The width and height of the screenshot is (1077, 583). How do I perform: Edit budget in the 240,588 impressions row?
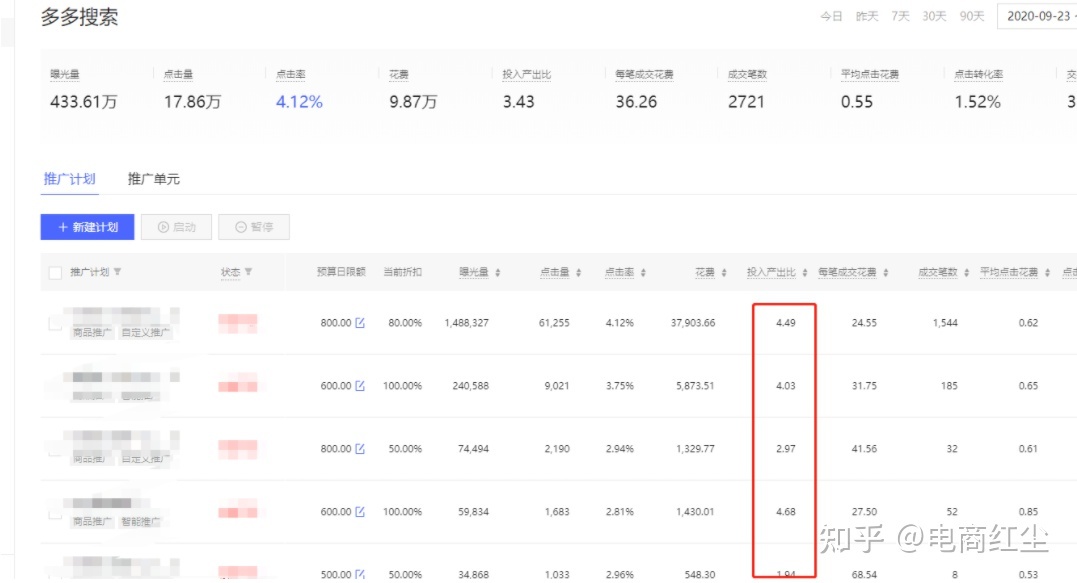[x=360, y=386]
